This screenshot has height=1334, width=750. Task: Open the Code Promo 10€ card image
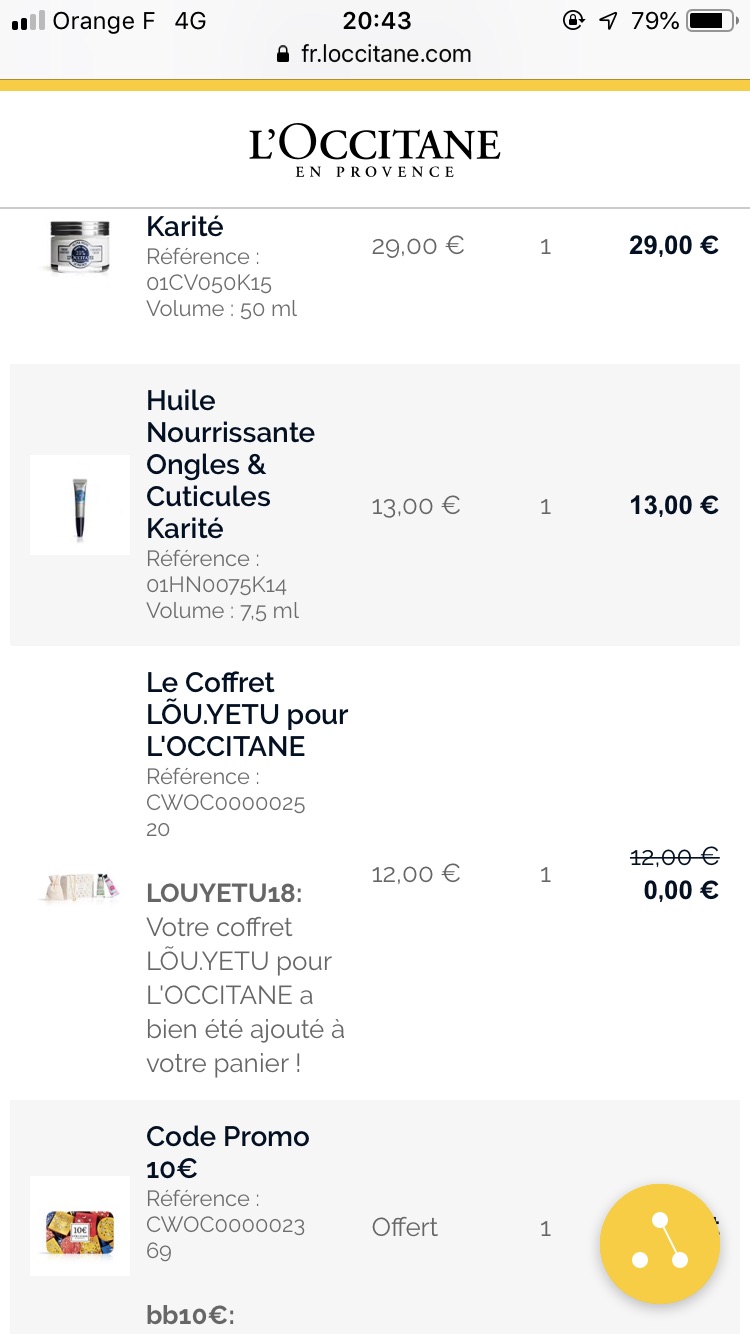[80, 1226]
